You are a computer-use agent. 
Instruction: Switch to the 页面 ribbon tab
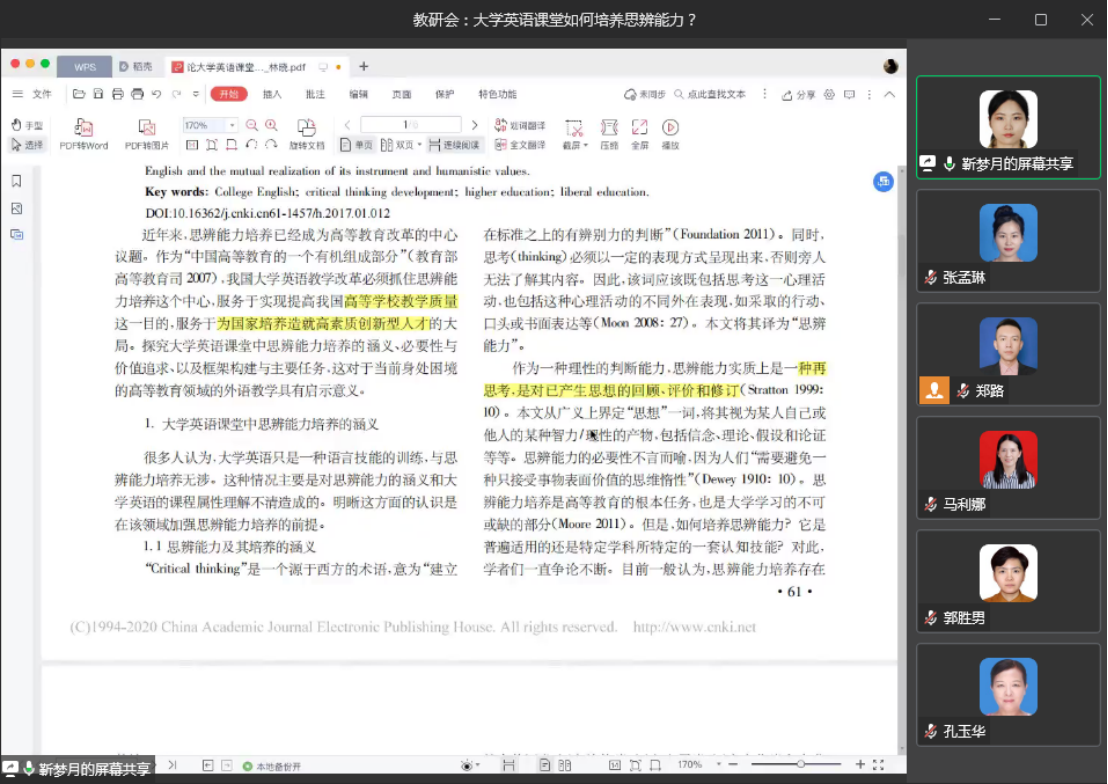(401, 94)
